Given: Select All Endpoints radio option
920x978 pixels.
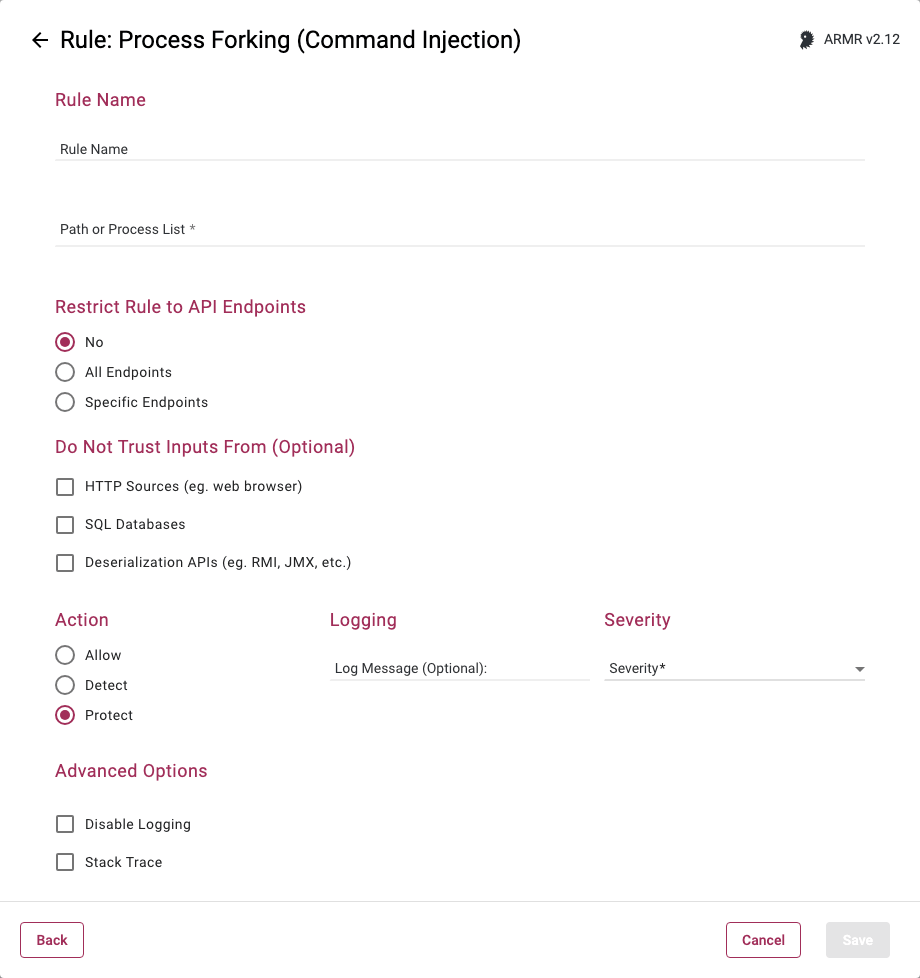Looking at the screenshot, I should click(65, 372).
